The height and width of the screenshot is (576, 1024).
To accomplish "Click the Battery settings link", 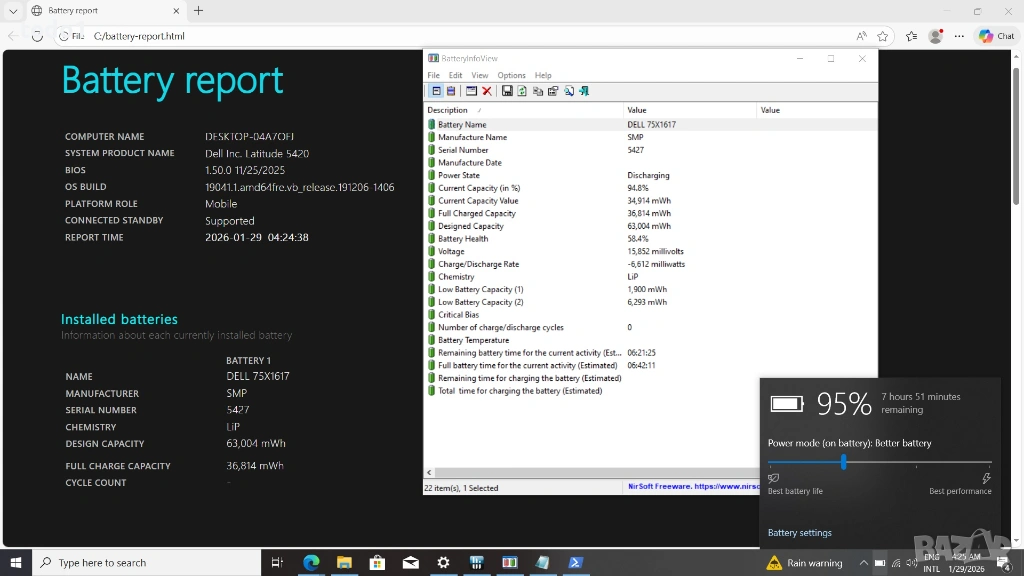I will tap(799, 533).
